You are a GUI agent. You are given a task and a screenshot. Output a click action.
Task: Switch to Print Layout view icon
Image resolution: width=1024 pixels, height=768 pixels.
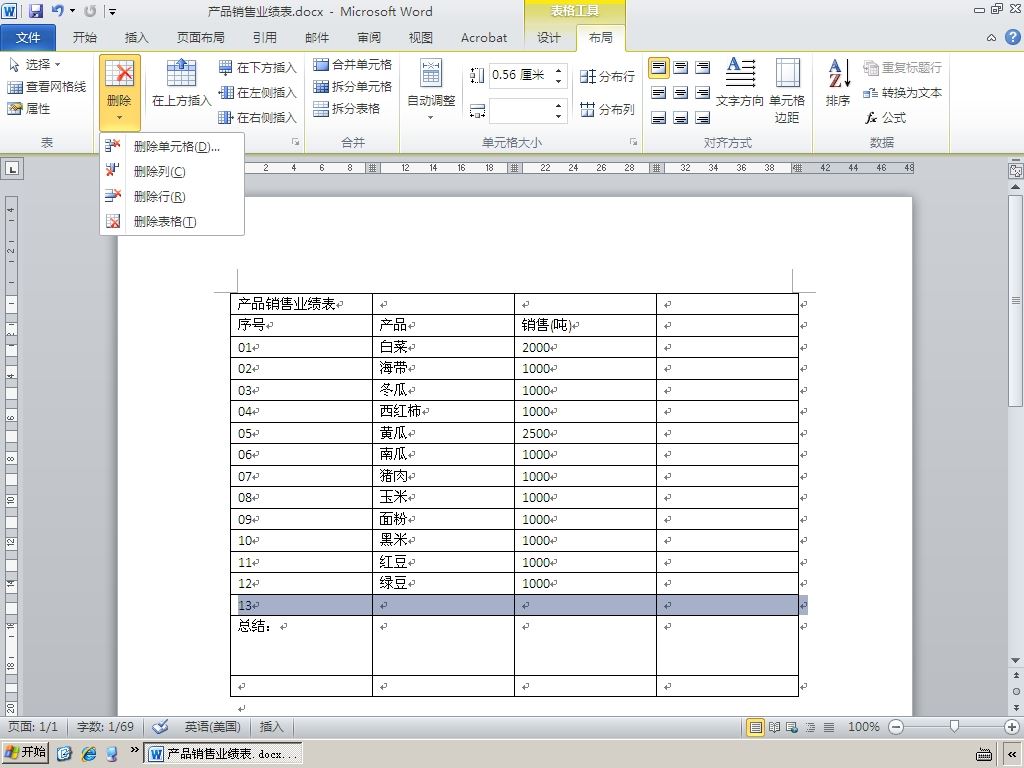pyautogui.click(x=756, y=727)
